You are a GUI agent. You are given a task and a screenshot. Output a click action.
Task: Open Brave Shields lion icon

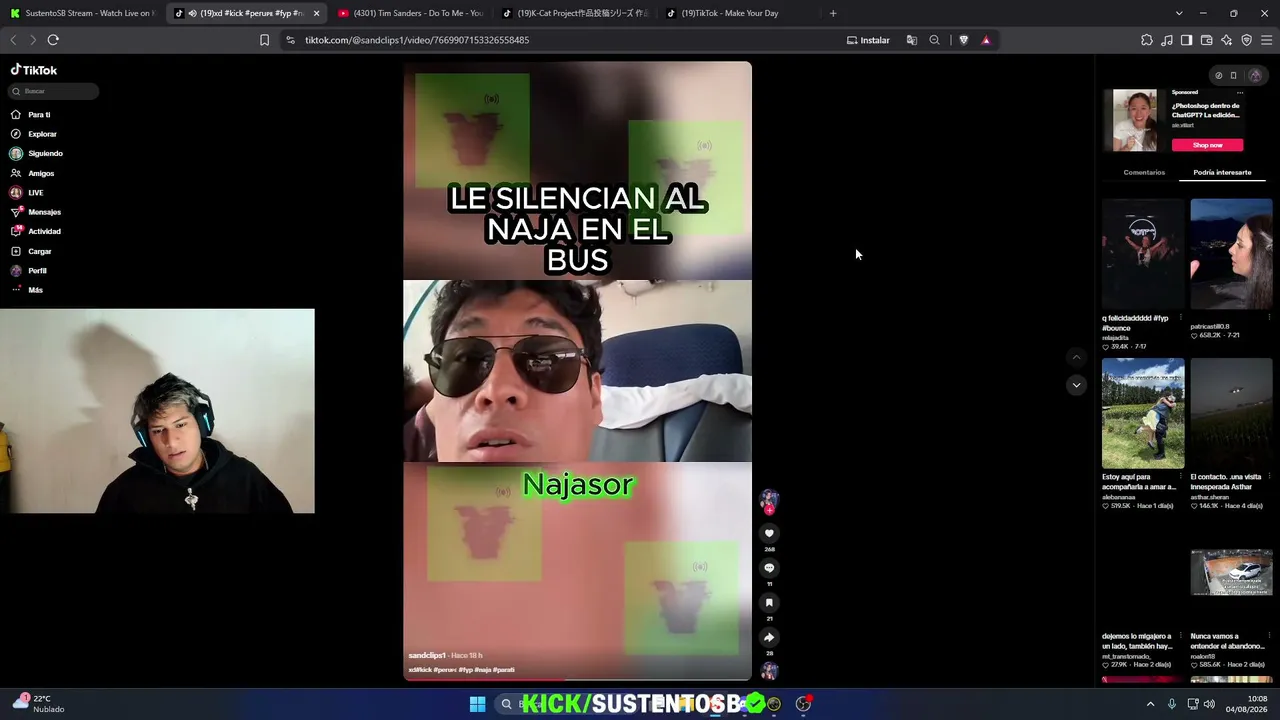964,40
